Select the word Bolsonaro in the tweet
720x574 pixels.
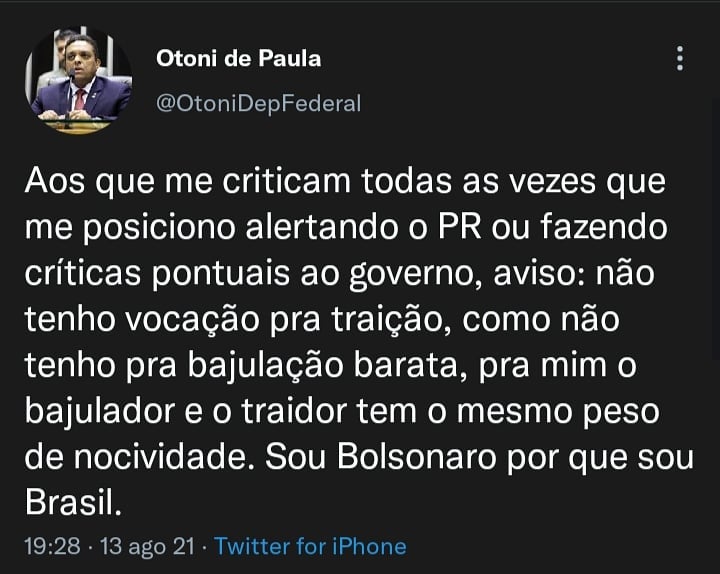click(x=417, y=457)
